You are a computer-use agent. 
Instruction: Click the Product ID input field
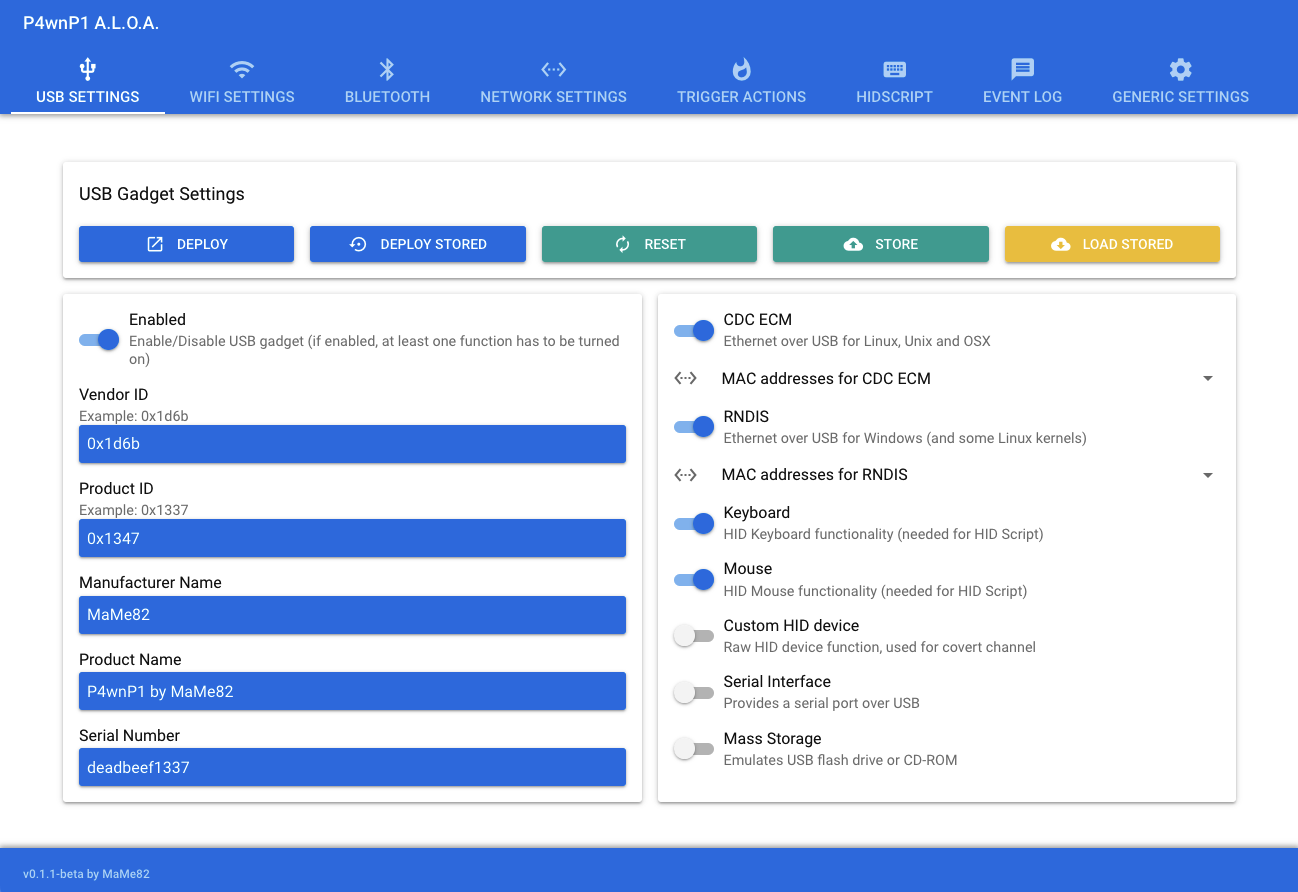(352, 538)
